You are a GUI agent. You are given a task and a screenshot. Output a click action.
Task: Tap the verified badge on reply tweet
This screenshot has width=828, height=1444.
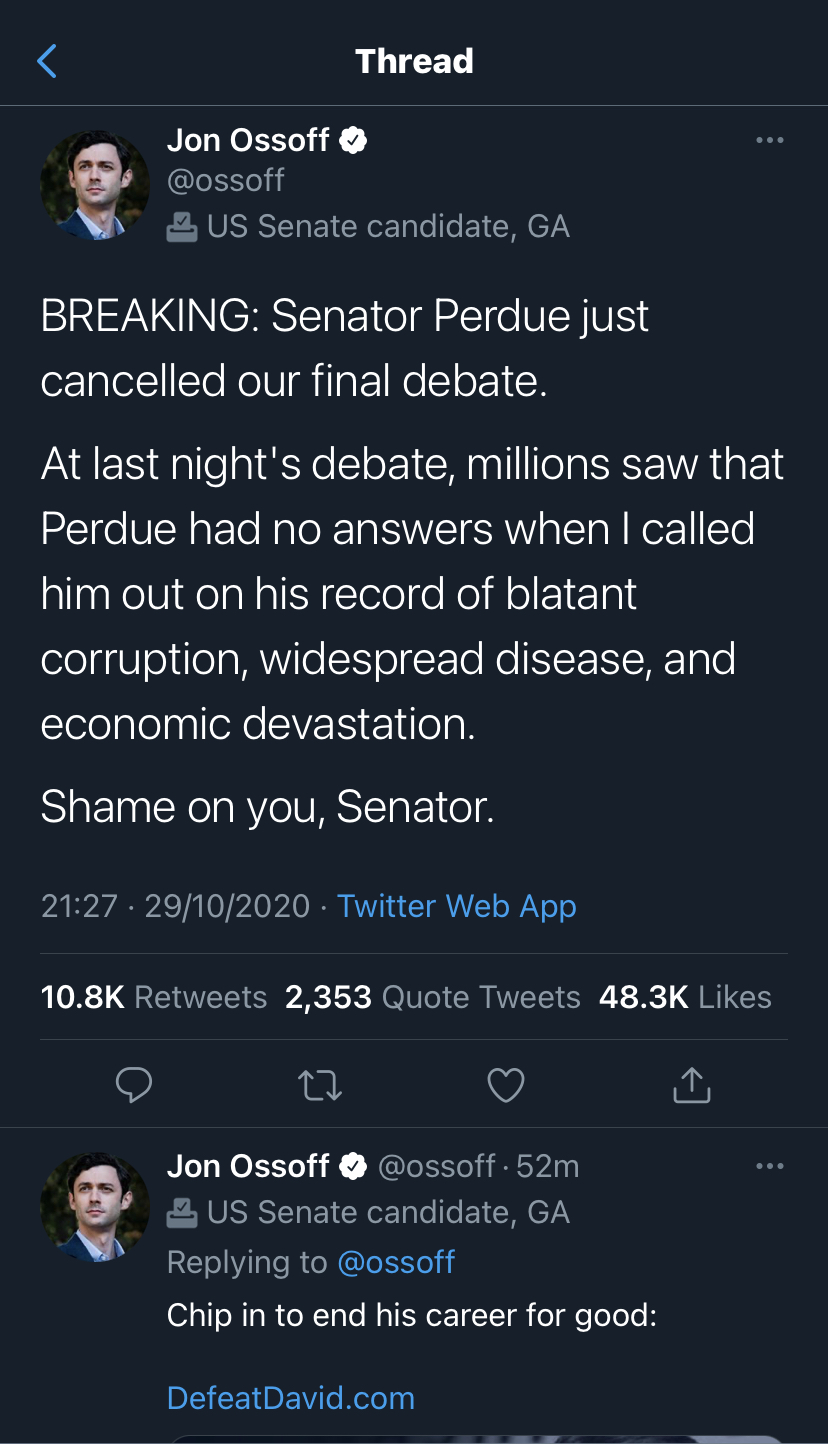(x=354, y=1166)
